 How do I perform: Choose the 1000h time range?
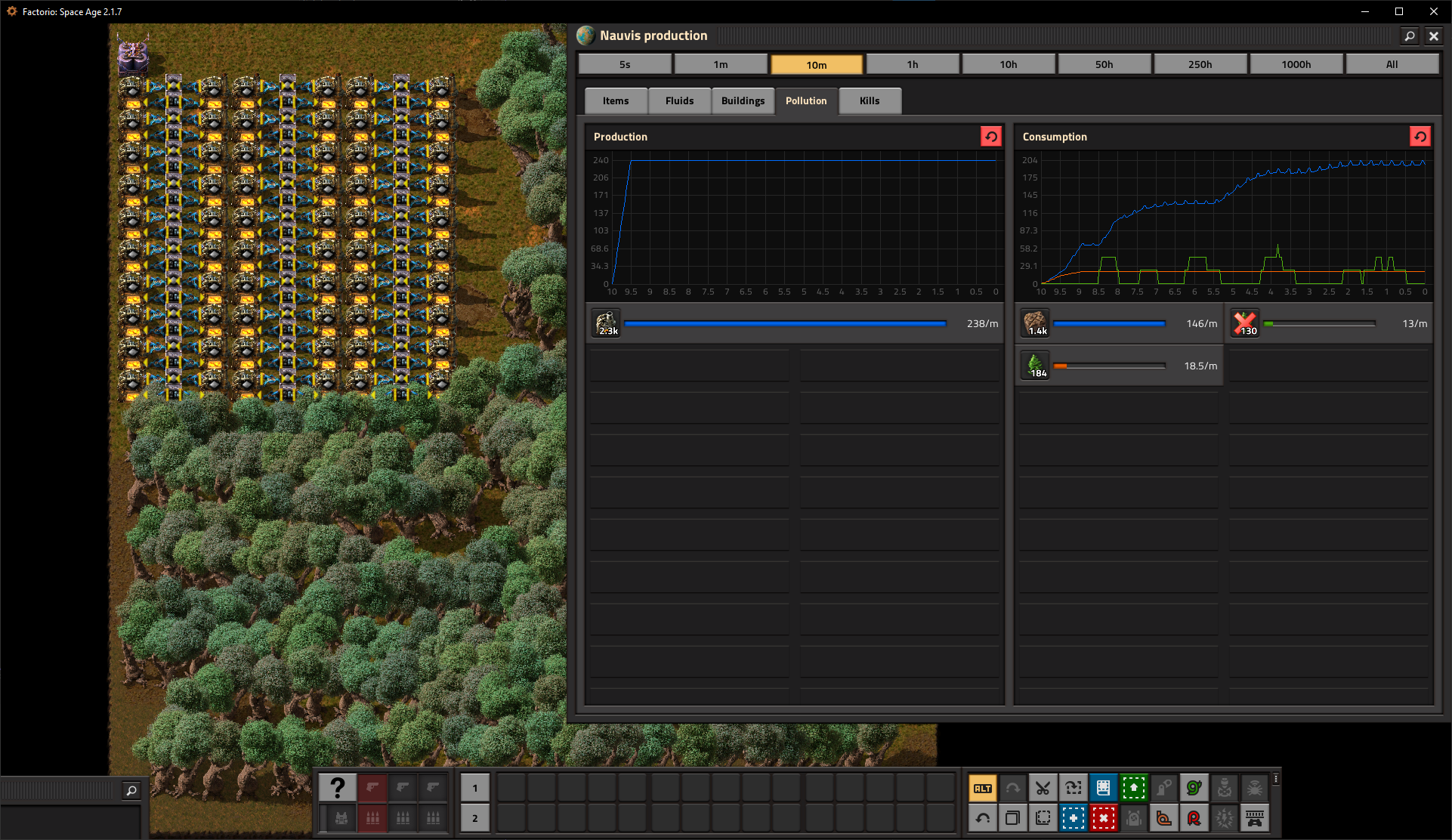tap(1296, 64)
